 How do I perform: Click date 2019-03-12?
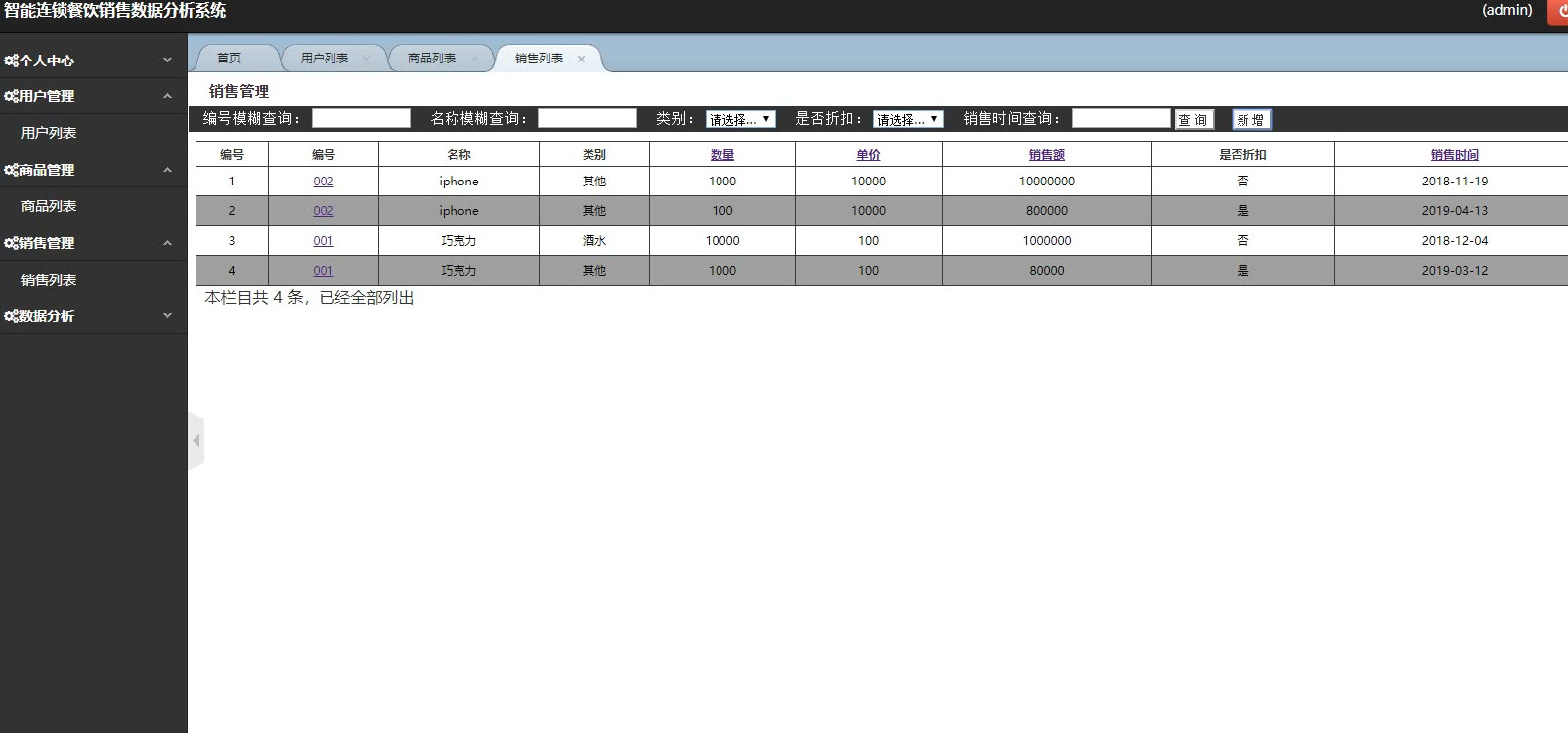coord(1455,271)
